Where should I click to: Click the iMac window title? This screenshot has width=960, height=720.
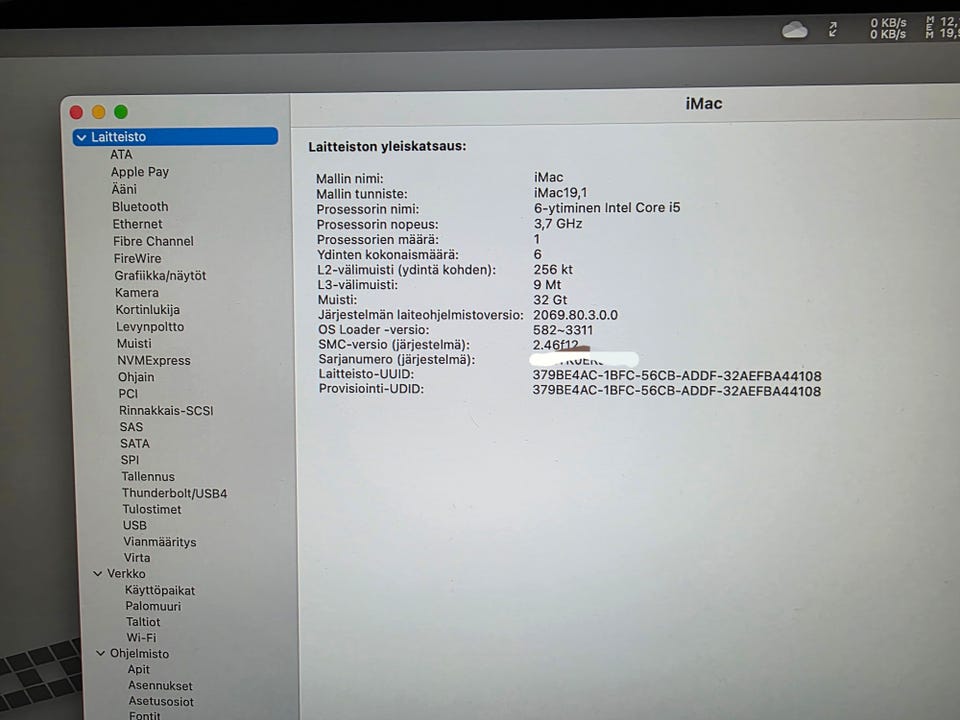(x=703, y=103)
